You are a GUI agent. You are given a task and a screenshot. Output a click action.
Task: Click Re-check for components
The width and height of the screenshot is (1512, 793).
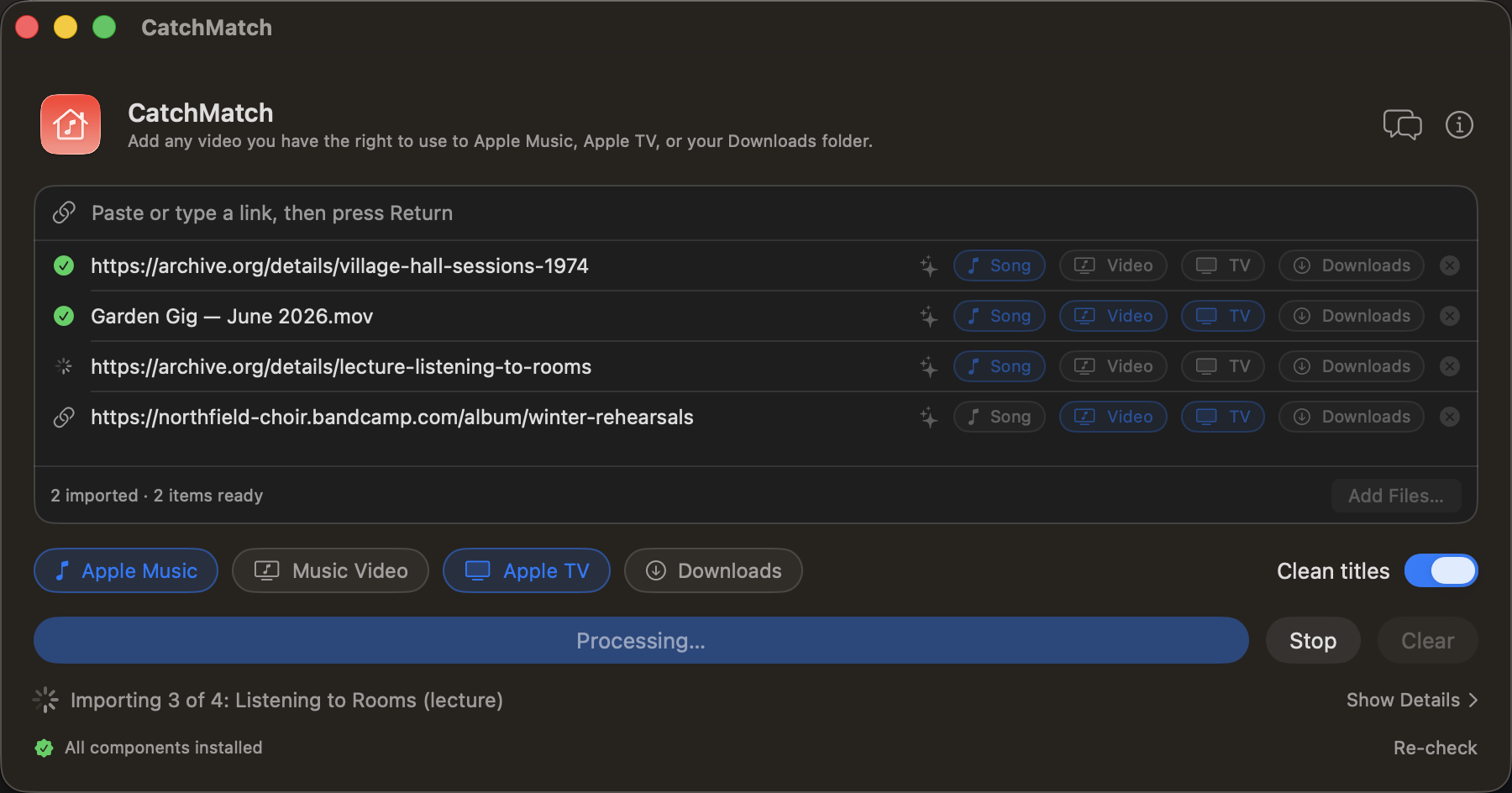(x=1435, y=748)
